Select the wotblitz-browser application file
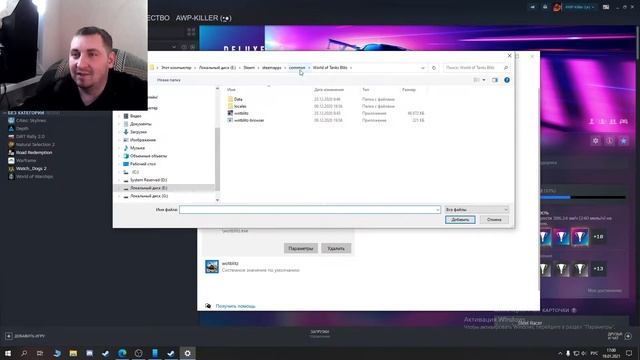 249,120
